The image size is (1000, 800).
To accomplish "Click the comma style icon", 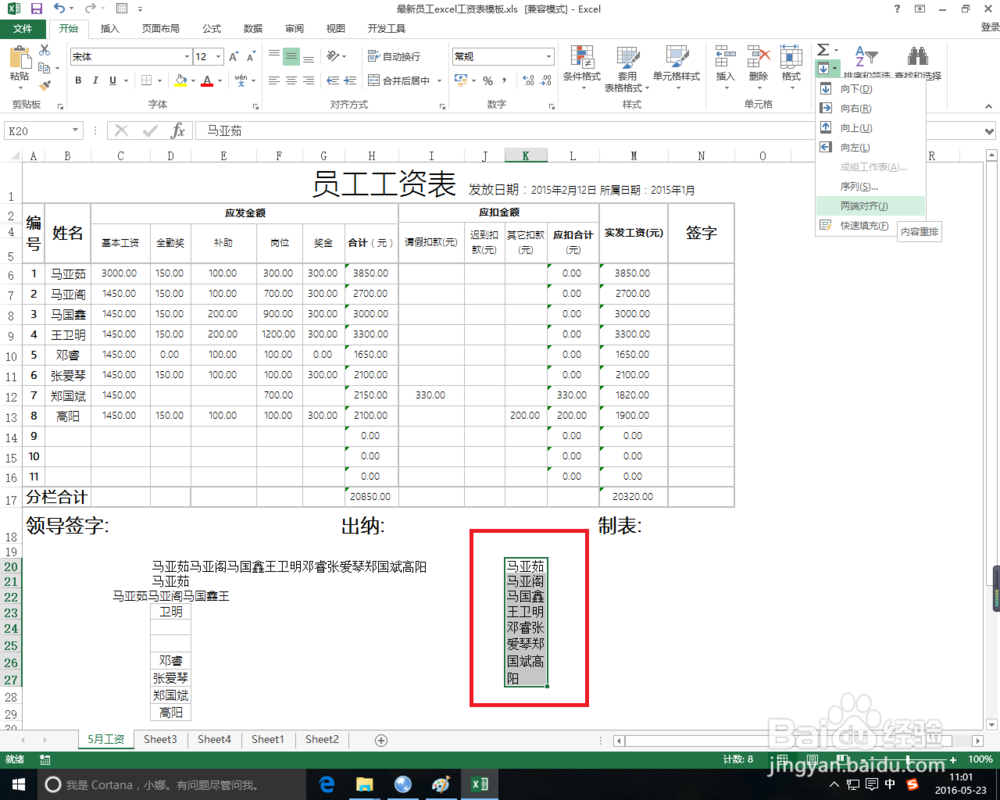I will [x=504, y=80].
